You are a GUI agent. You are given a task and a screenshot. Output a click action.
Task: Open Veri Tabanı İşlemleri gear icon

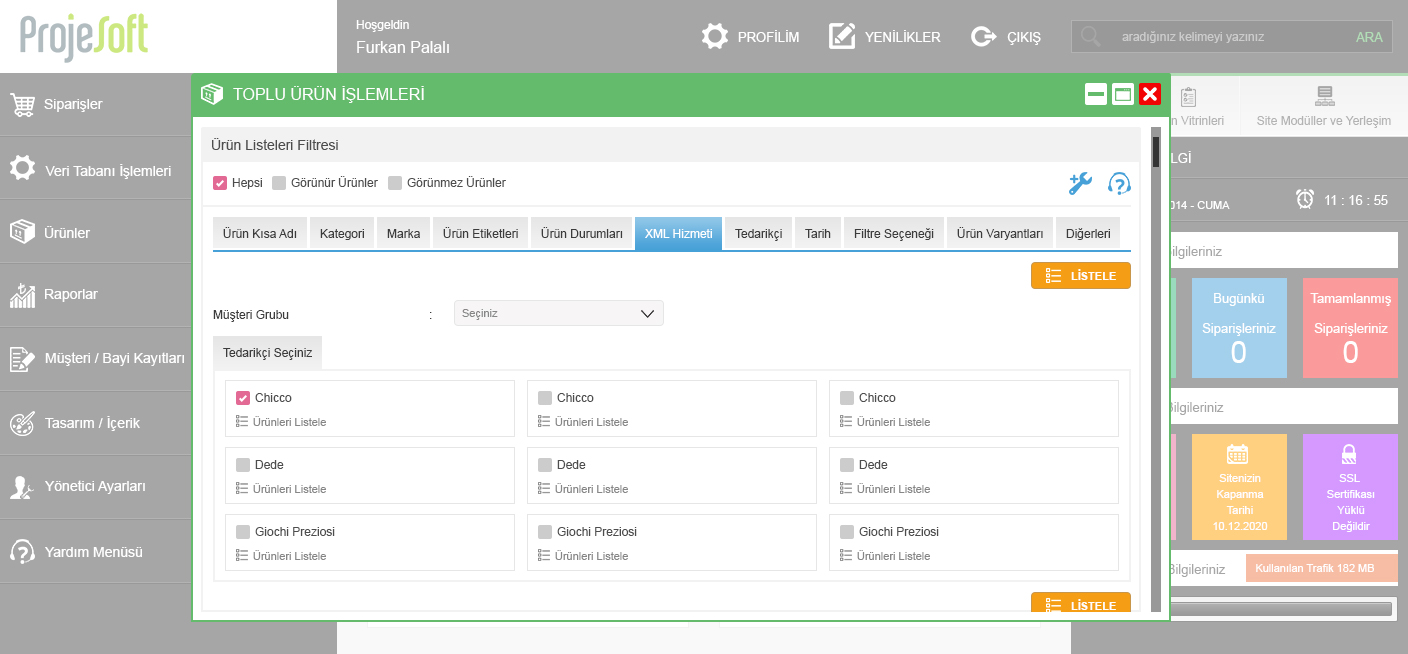point(22,169)
